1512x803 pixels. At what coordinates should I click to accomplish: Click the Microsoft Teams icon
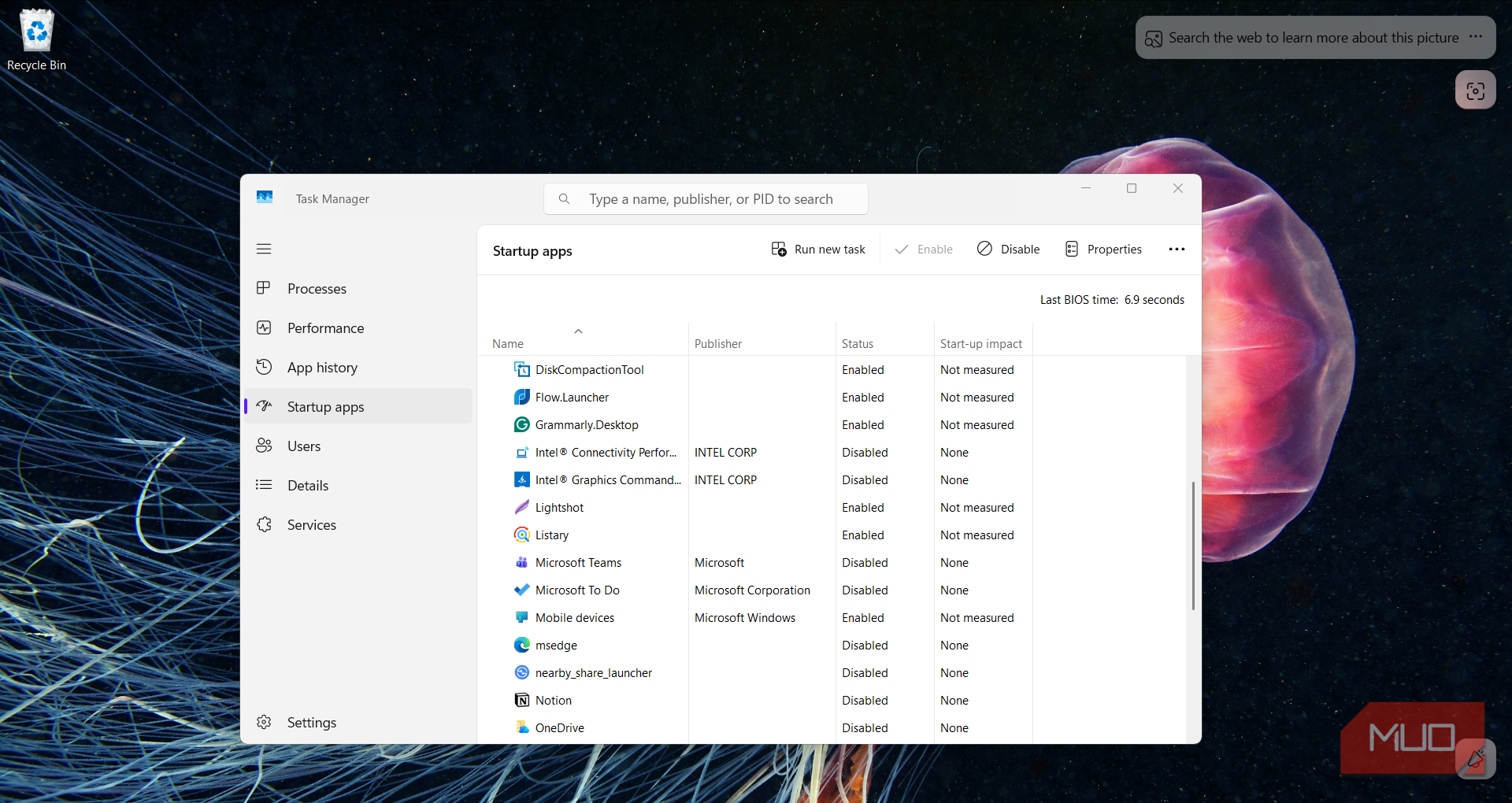521,563
